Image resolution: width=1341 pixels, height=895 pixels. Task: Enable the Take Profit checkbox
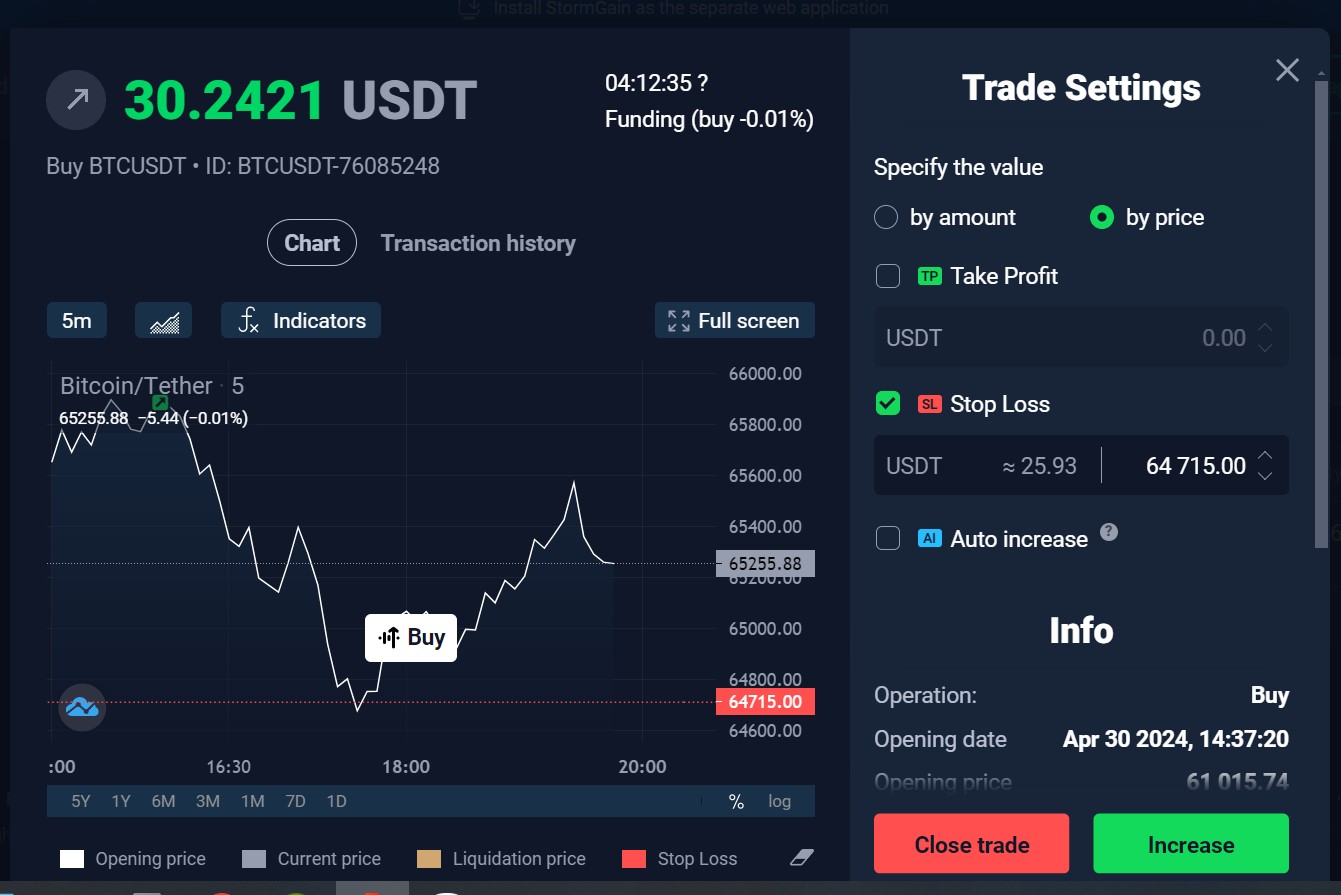tap(888, 276)
